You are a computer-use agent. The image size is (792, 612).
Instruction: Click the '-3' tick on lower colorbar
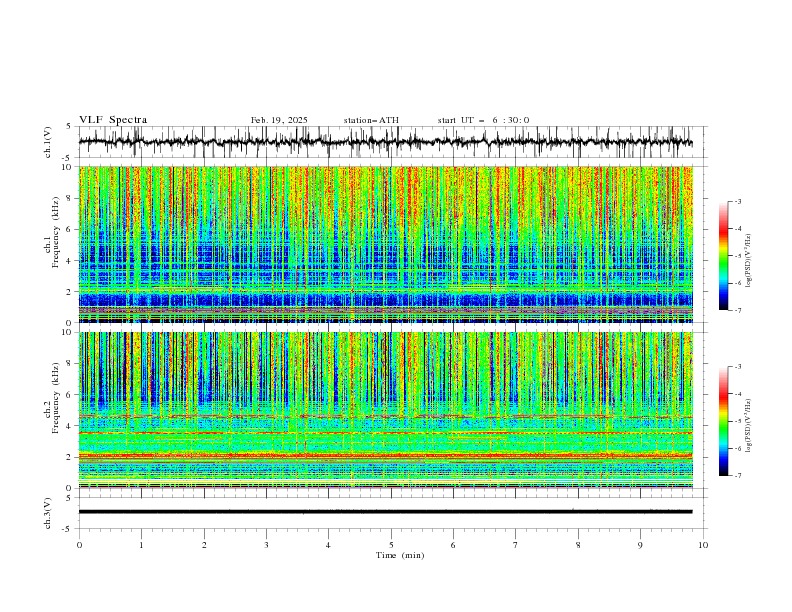tap(737, 367)
